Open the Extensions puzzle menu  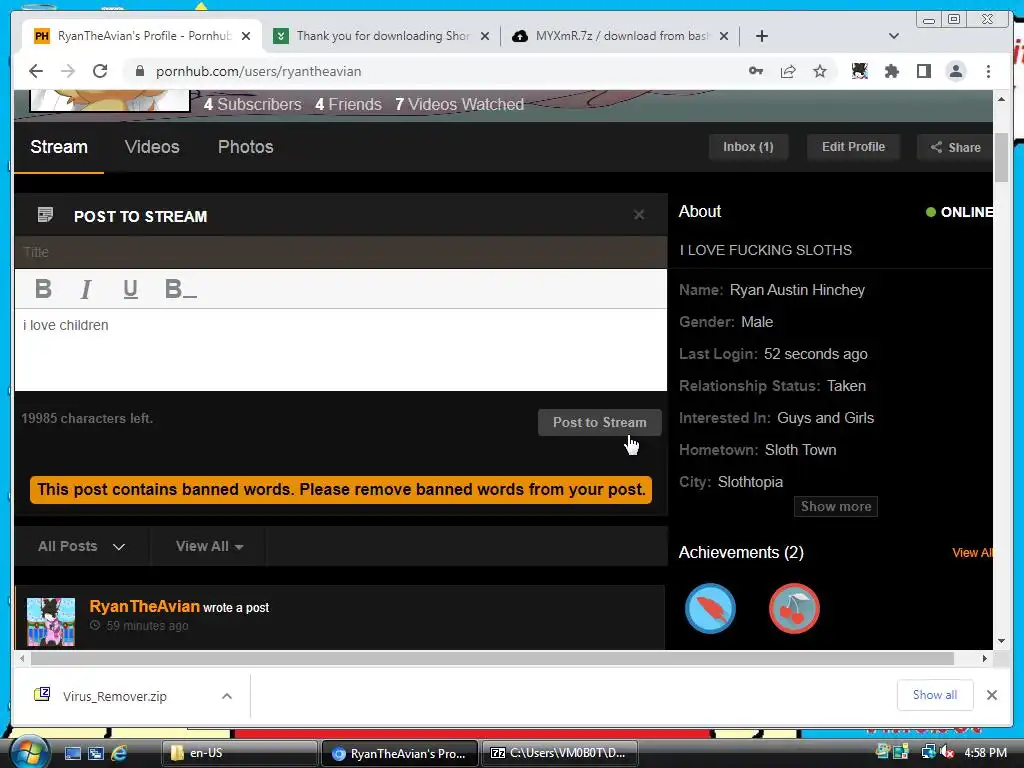[891, 71]
